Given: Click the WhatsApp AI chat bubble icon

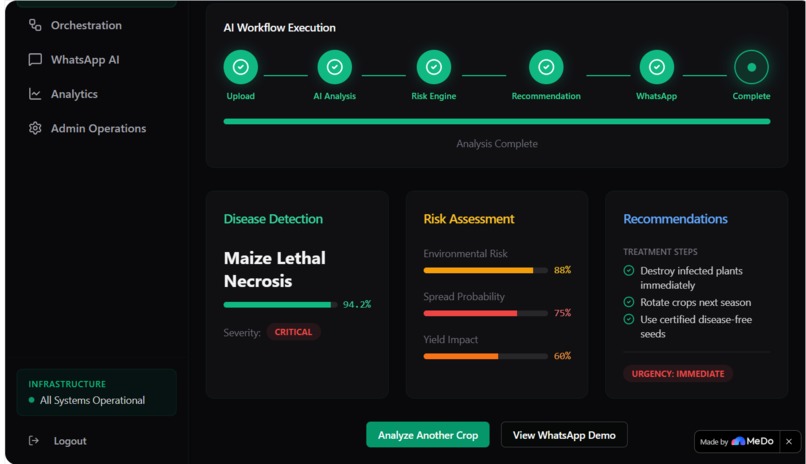Looking at the screenshot, I should pyautogui.click(x=35, y=60).
